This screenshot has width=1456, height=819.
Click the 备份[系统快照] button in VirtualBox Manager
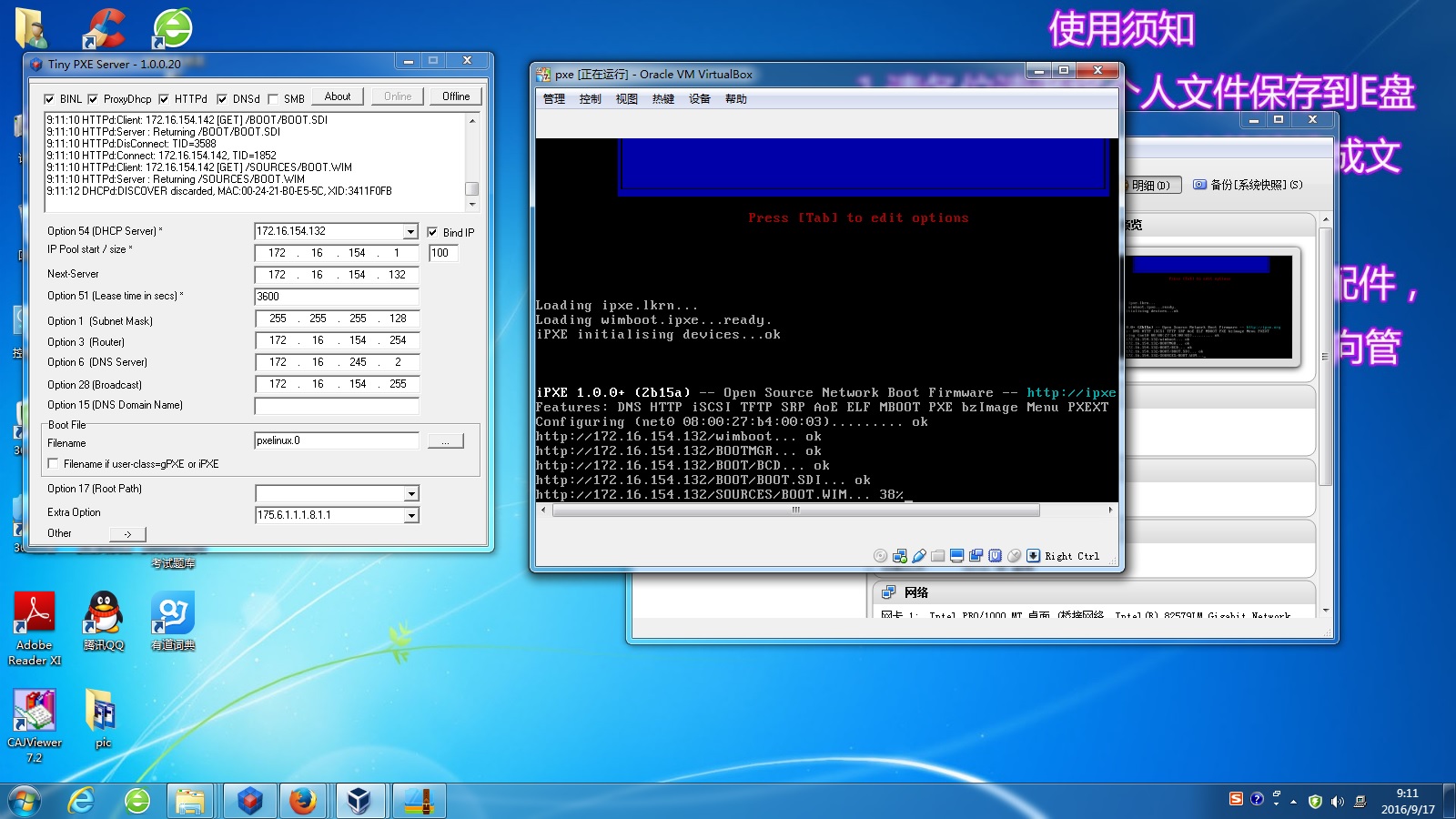(1249, 185)
